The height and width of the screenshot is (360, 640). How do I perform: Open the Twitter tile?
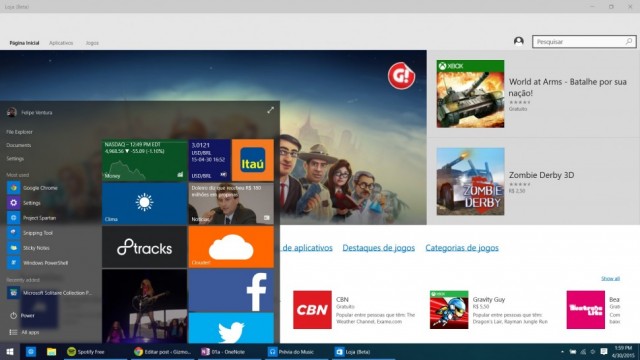tap(231, 328)
